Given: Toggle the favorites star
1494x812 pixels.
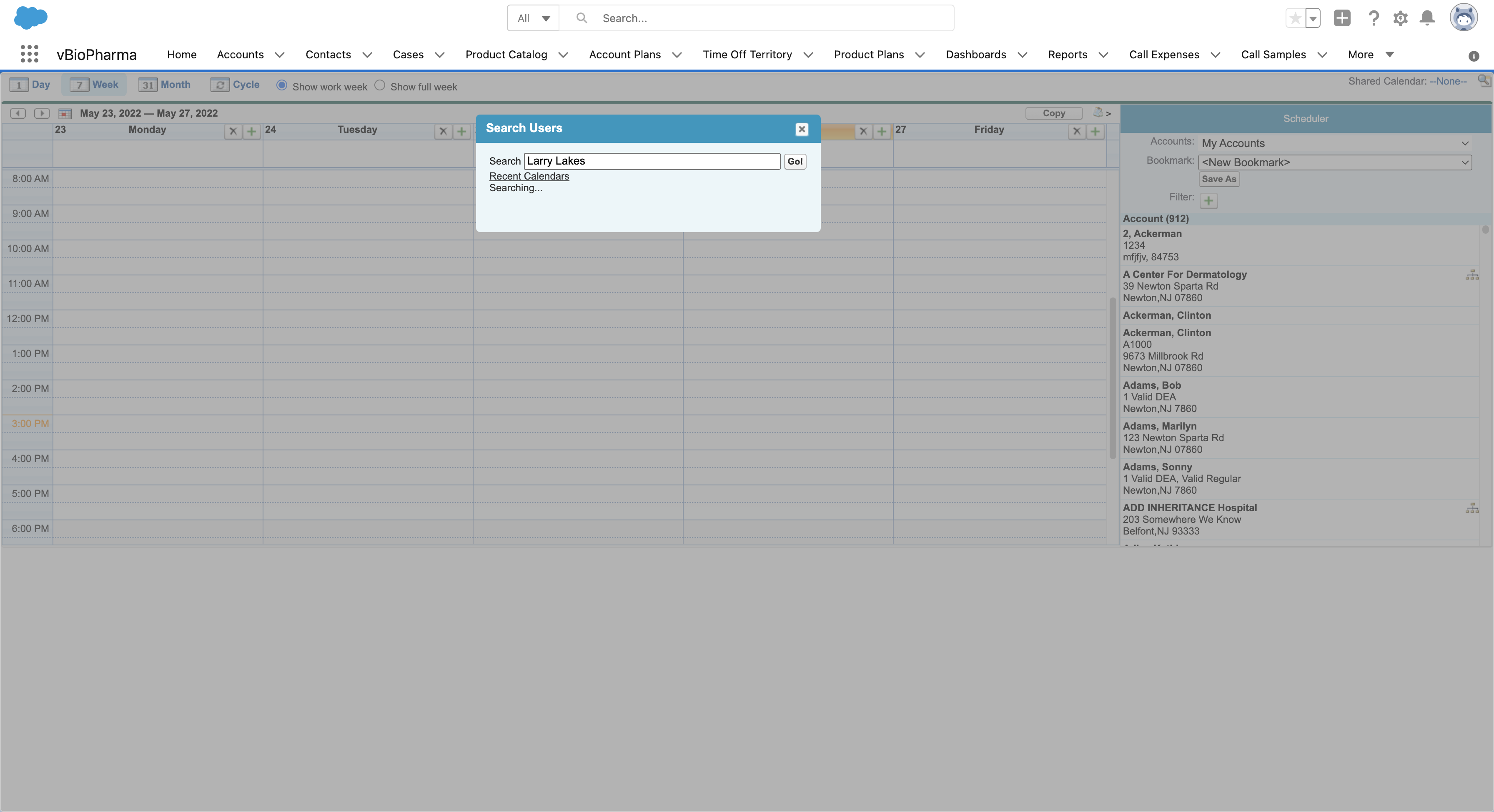Looking at the screenshot, I should tap(1295, 18).
